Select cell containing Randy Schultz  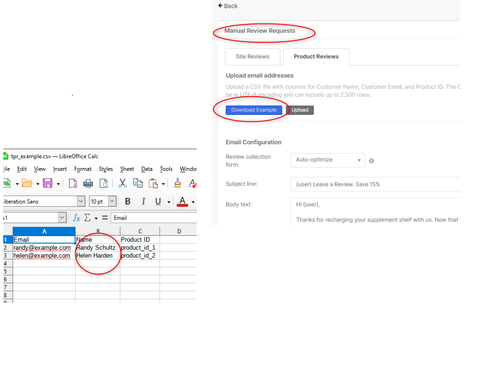98,248
